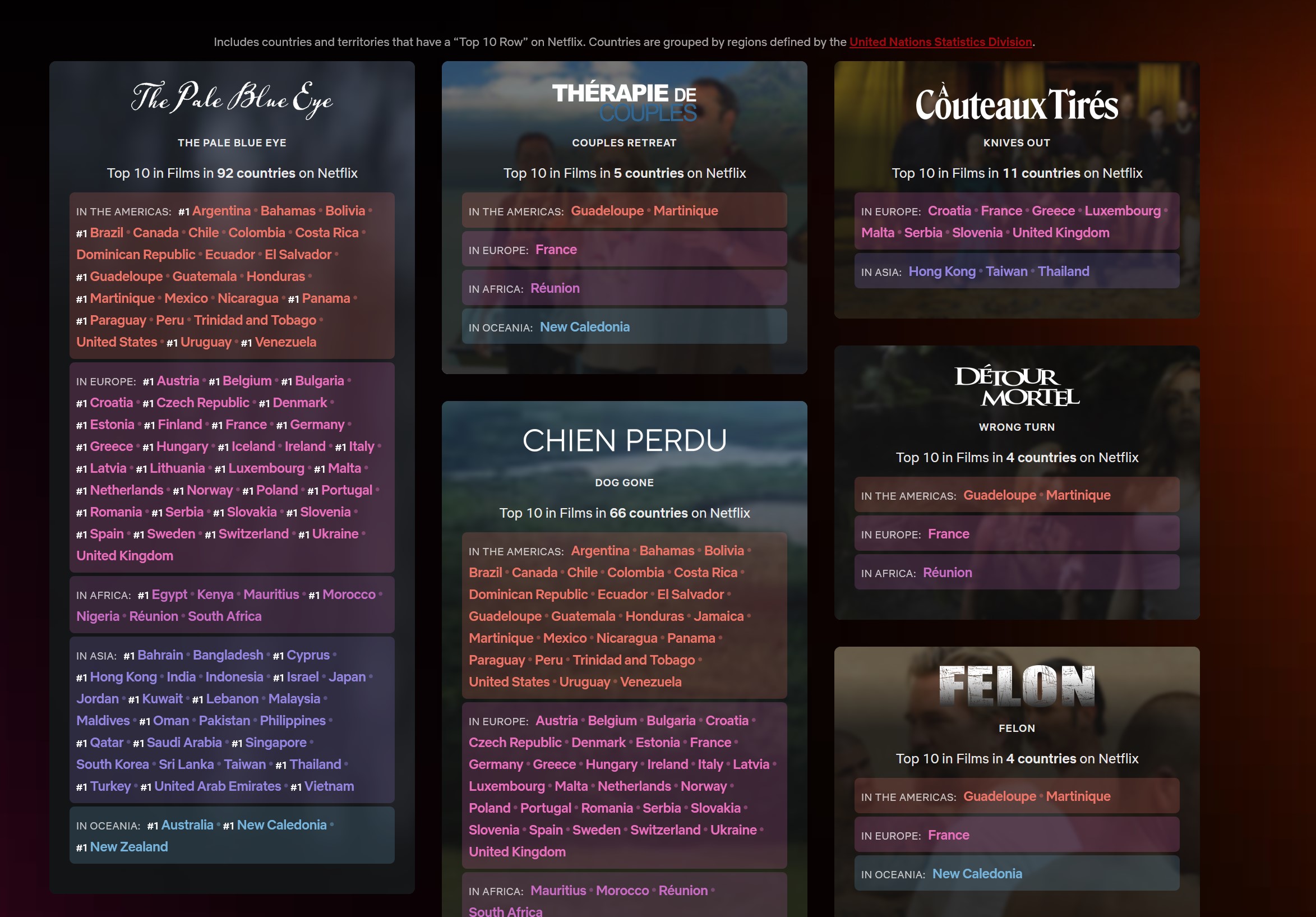The width and height of the screenshot is (1316, 917).
Task: Click the CHIEN PERDU title heading
Action: coord(624,440)
